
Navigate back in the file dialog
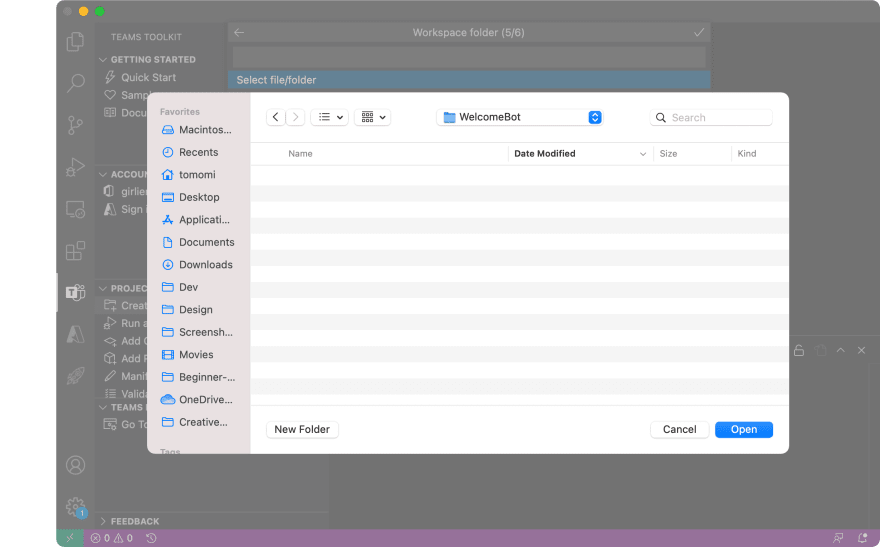[x=276, y=117]
